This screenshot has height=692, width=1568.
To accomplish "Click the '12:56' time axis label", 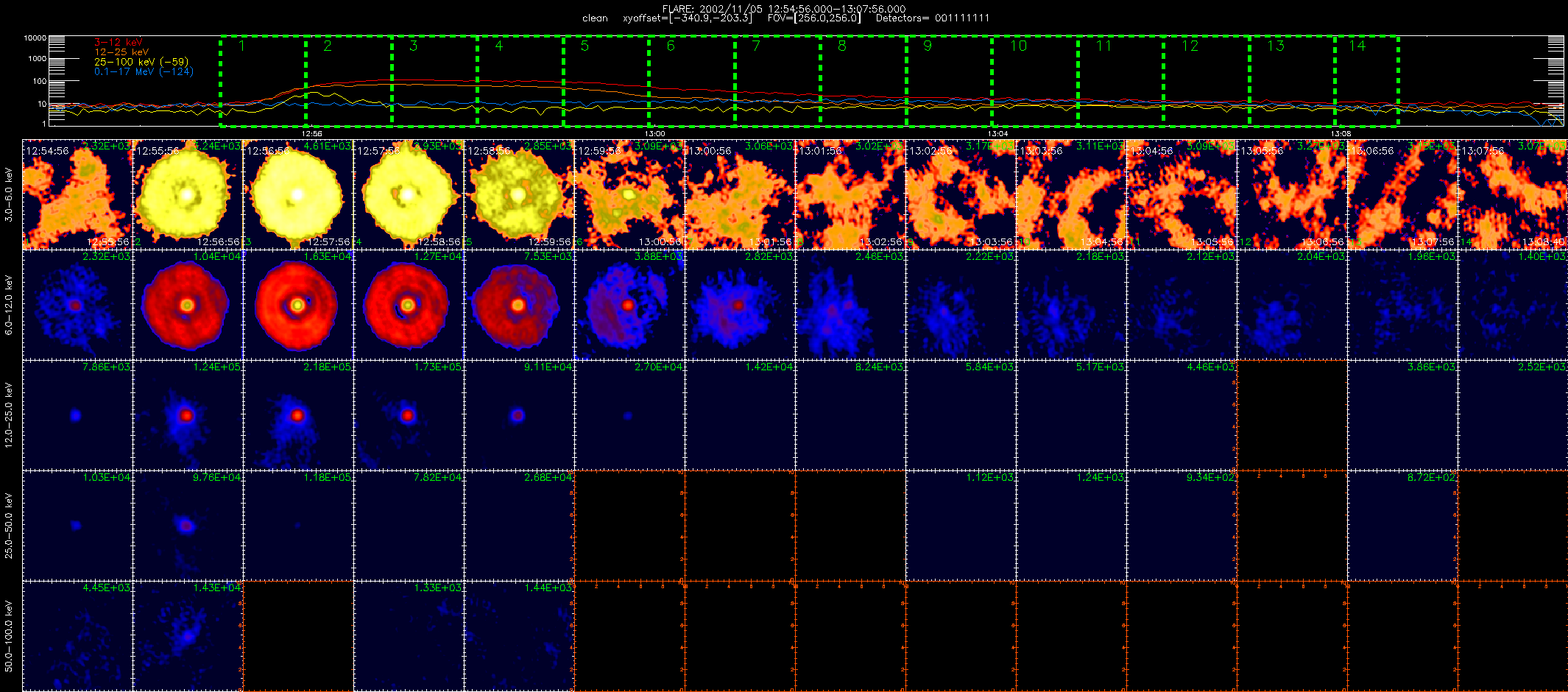I will 312,134.
